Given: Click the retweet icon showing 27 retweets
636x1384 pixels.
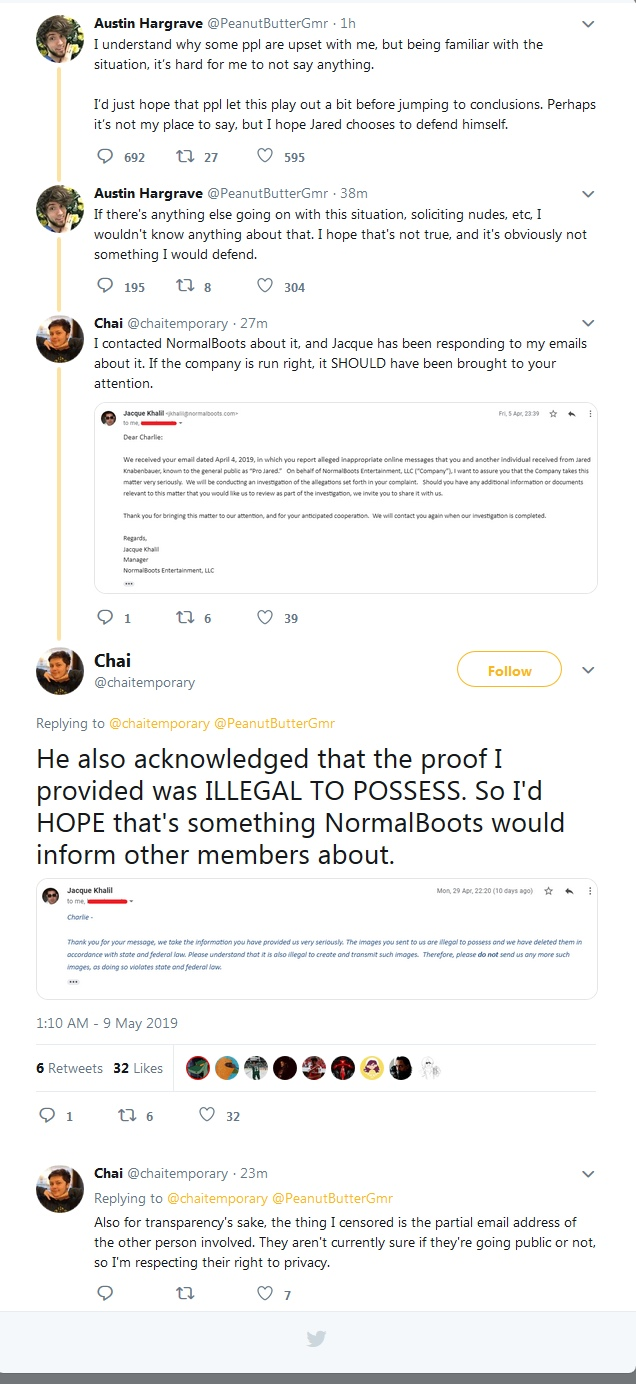Looking at the screenshot, I should point(185,156).
